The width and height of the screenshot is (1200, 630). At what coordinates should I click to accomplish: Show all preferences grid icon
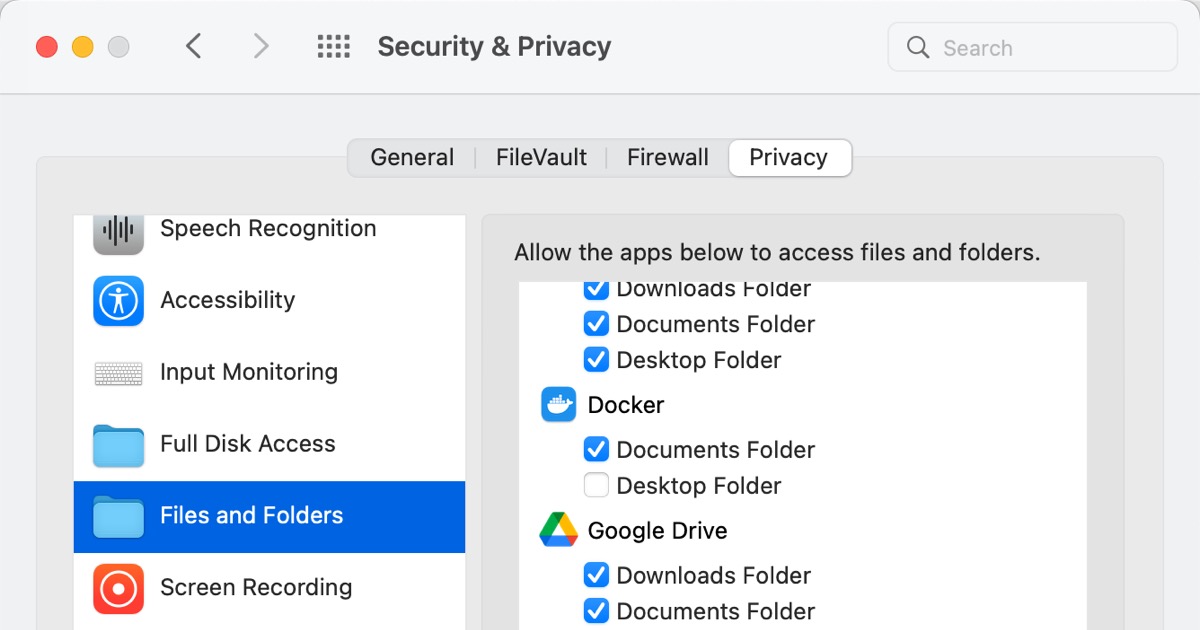point(333,47)
